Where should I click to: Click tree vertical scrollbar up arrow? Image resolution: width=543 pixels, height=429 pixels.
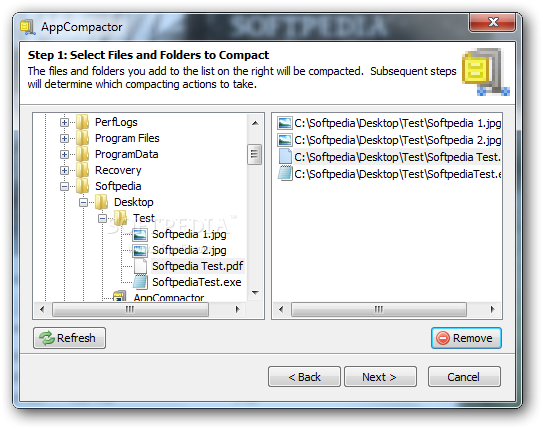point(255,123)
